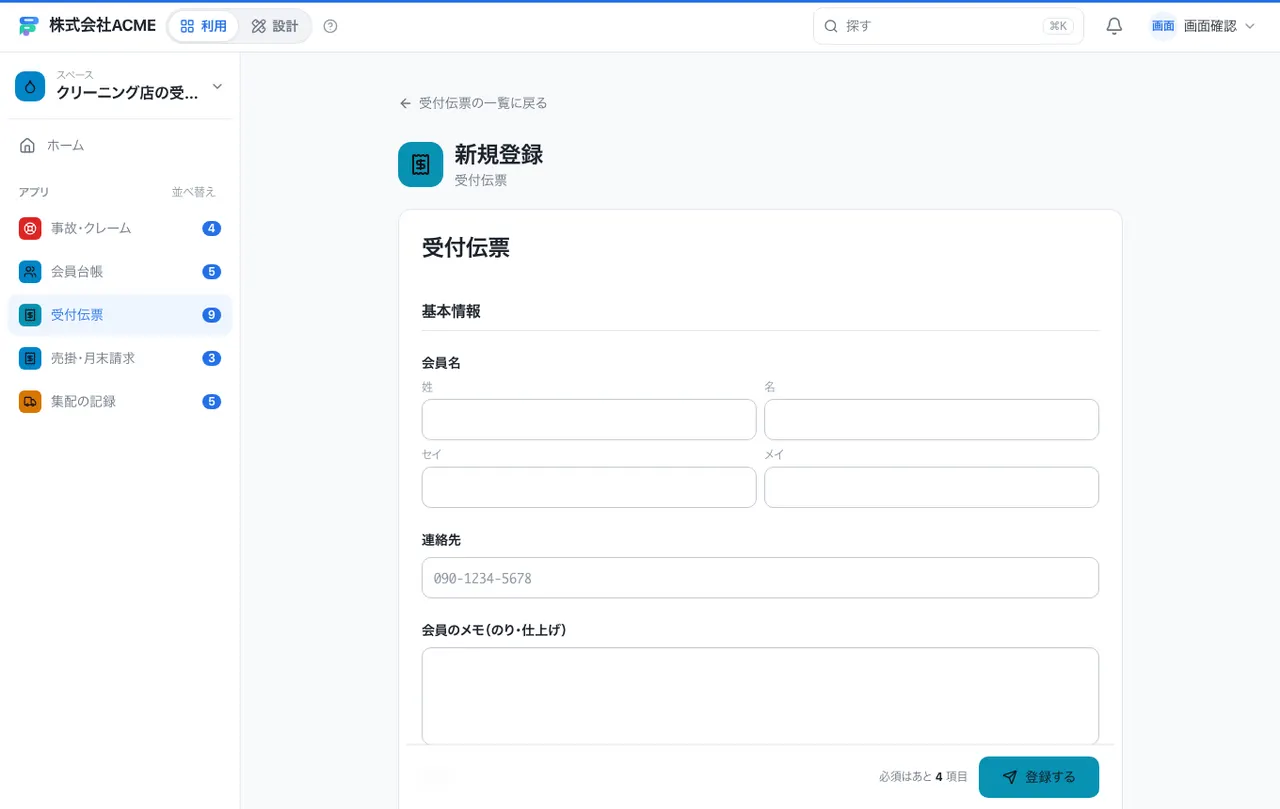Click the ⌘K shortcut hint
1280x809 pixels.
[x=1058, y=26]
